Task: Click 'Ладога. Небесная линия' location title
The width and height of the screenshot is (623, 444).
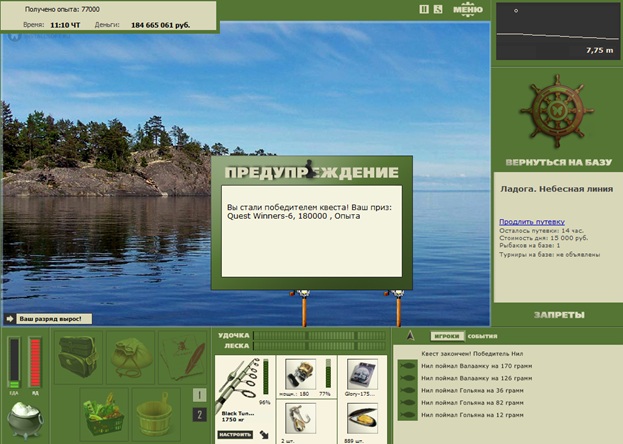Action: coord(557,189)
